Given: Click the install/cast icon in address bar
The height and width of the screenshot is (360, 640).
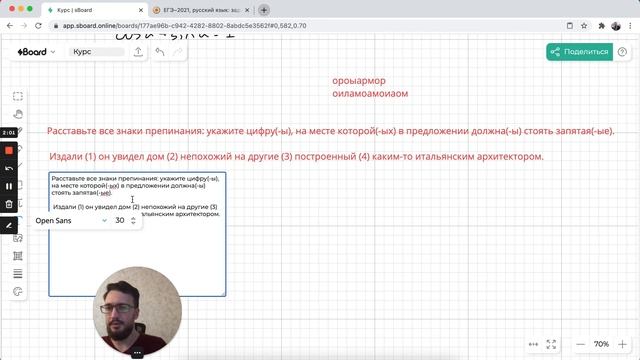Looking at the screenshot, I should [570, 26].
